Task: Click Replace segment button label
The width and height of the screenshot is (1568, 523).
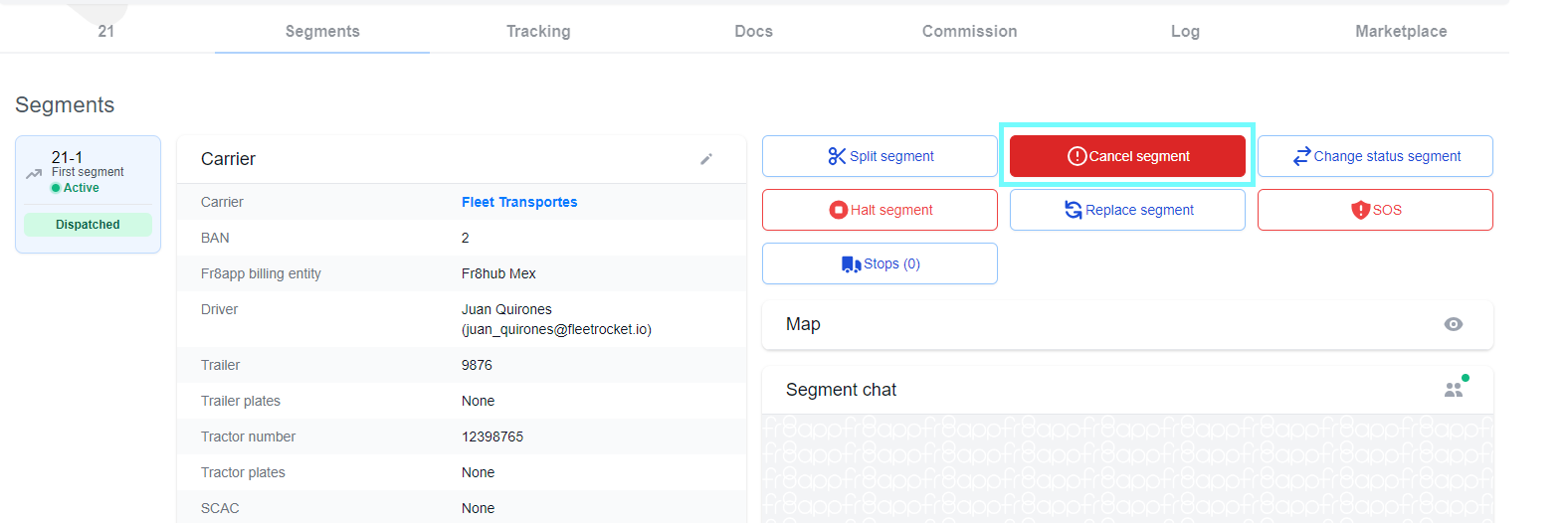Action: 1139,210
